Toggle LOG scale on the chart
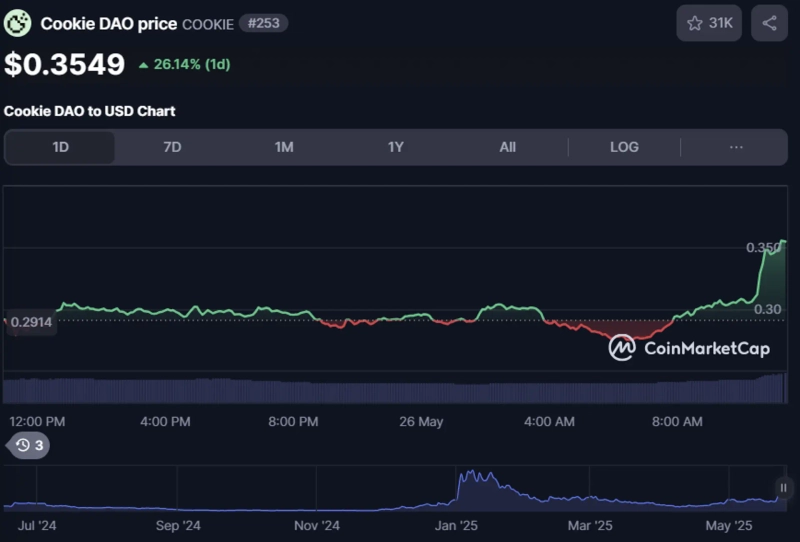 point(624,147)
